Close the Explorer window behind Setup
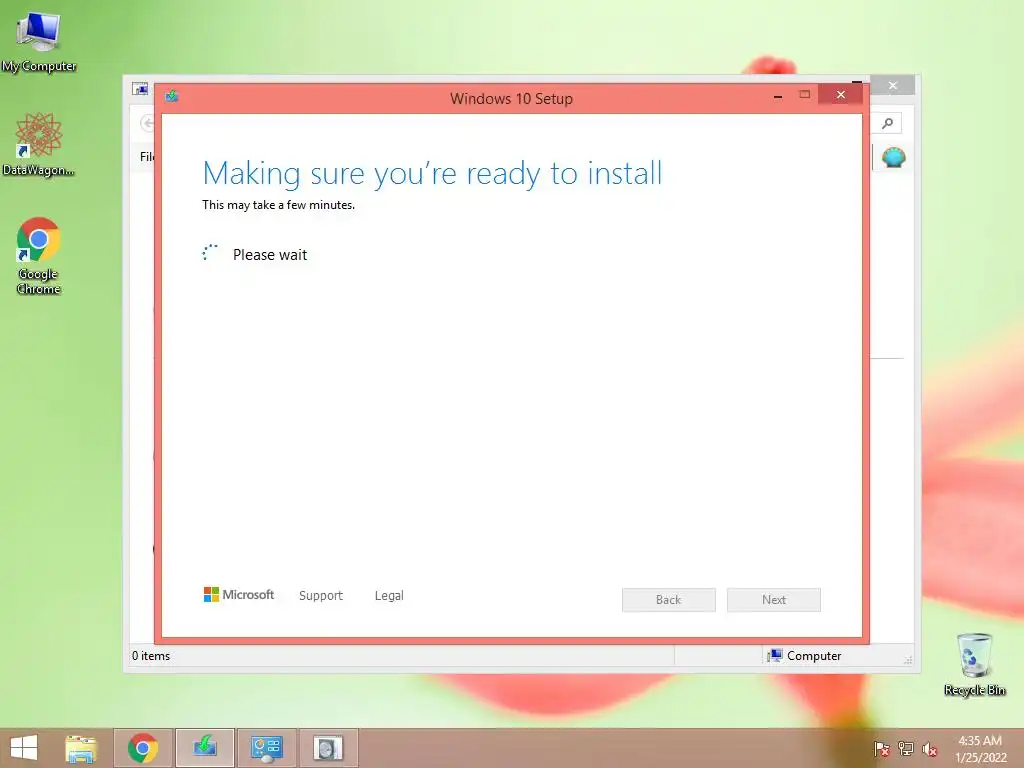 tap(893, 86)
